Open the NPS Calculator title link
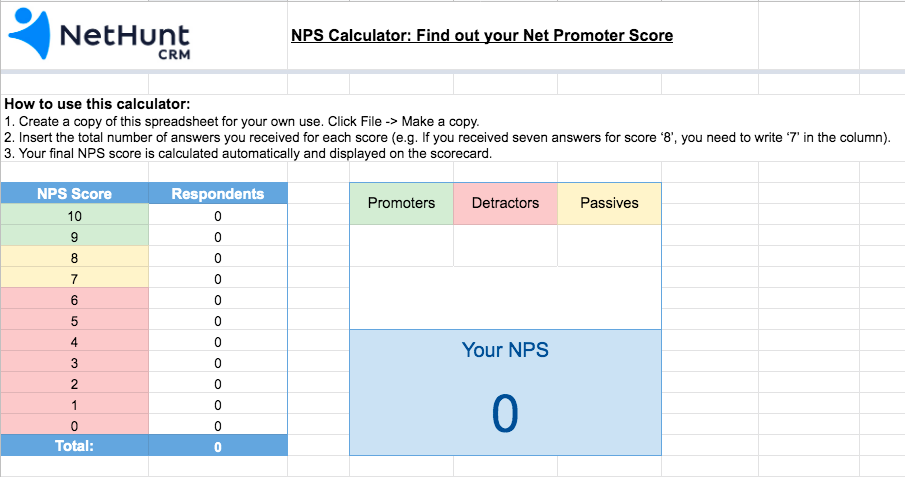 click(482, 35)
